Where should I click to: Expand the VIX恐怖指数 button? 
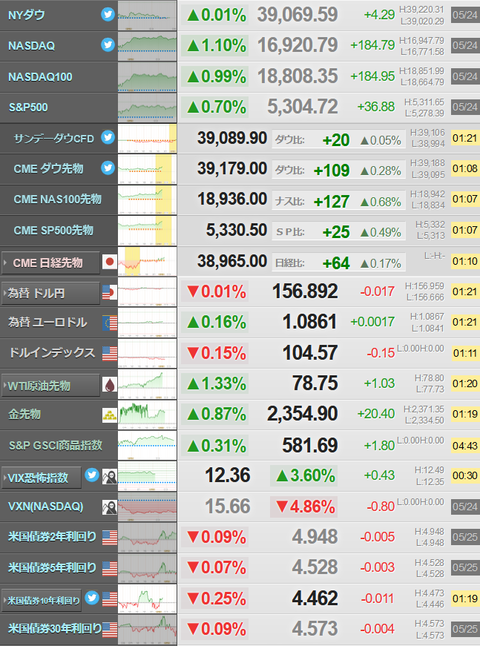pyautogui.click(x=41, y=477)
